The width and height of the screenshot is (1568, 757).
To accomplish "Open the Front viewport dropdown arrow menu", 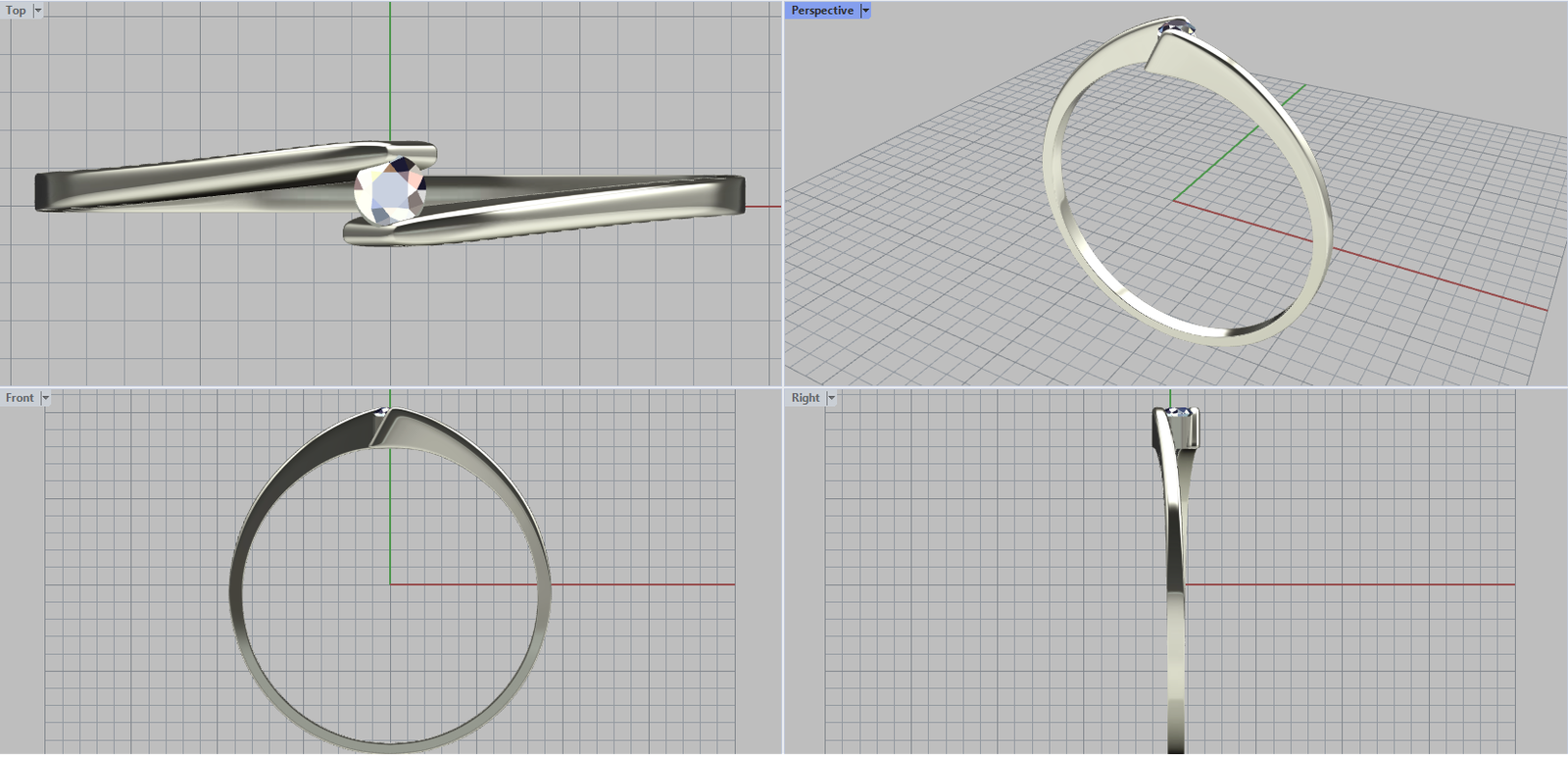I will [x=45, y=398].
